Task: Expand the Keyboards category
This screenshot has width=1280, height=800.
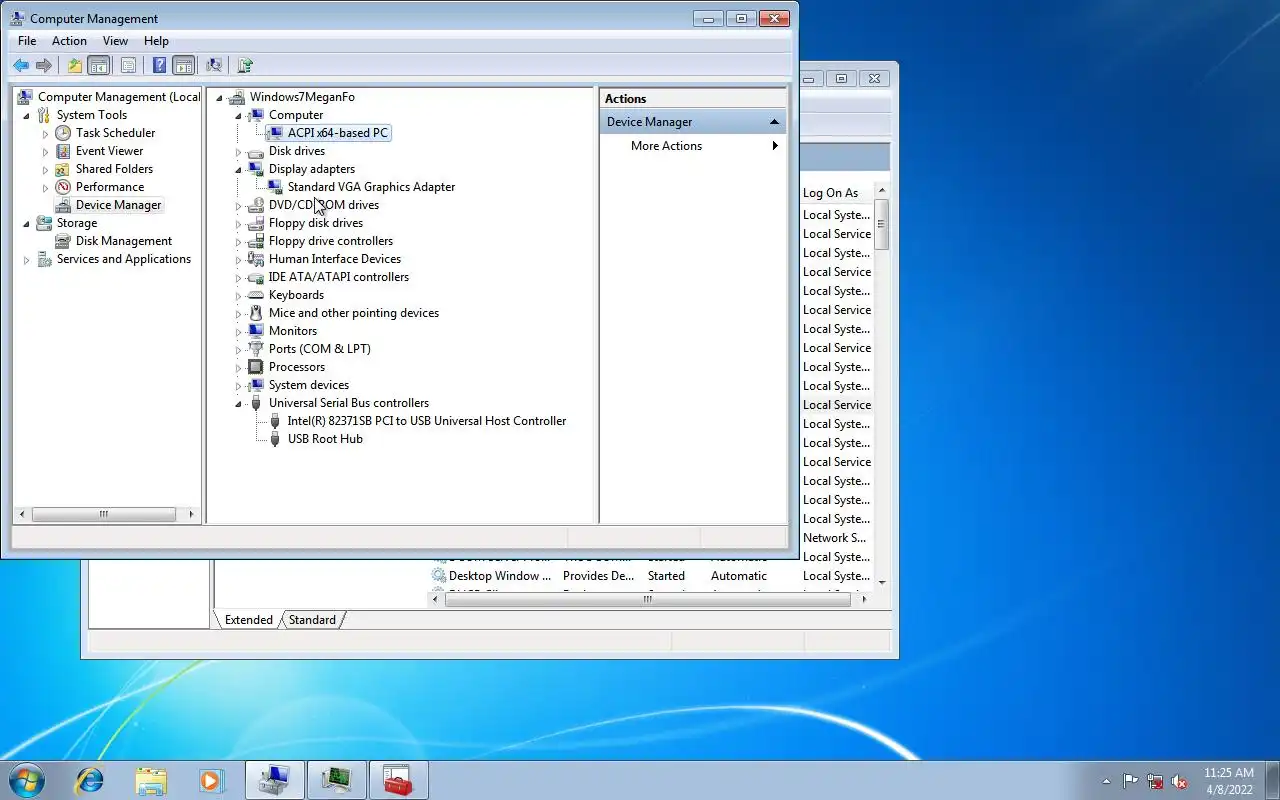Action: pyautogui.click(x=239, y=296)
